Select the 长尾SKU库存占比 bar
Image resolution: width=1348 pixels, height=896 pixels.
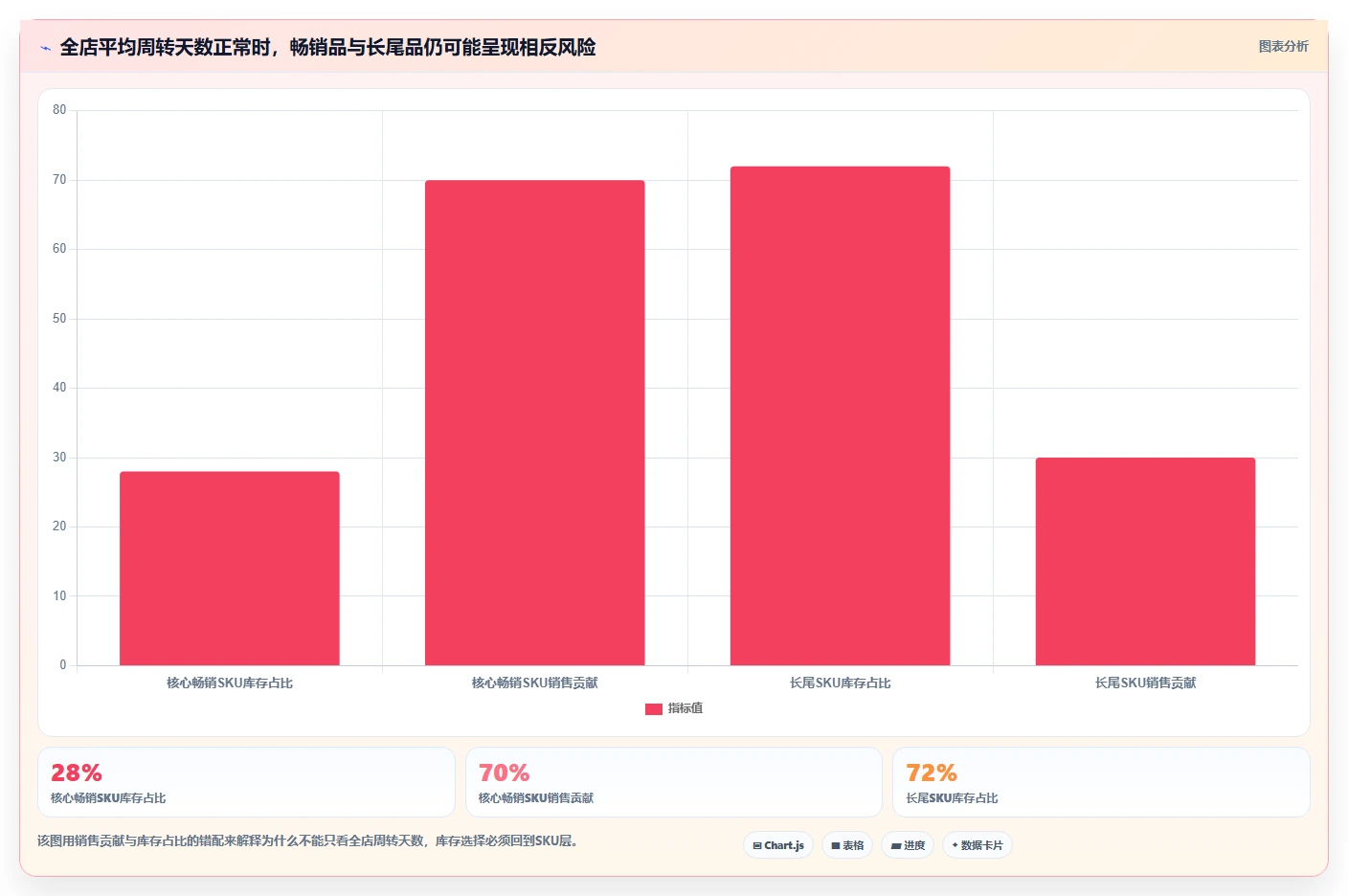point(841,415)
